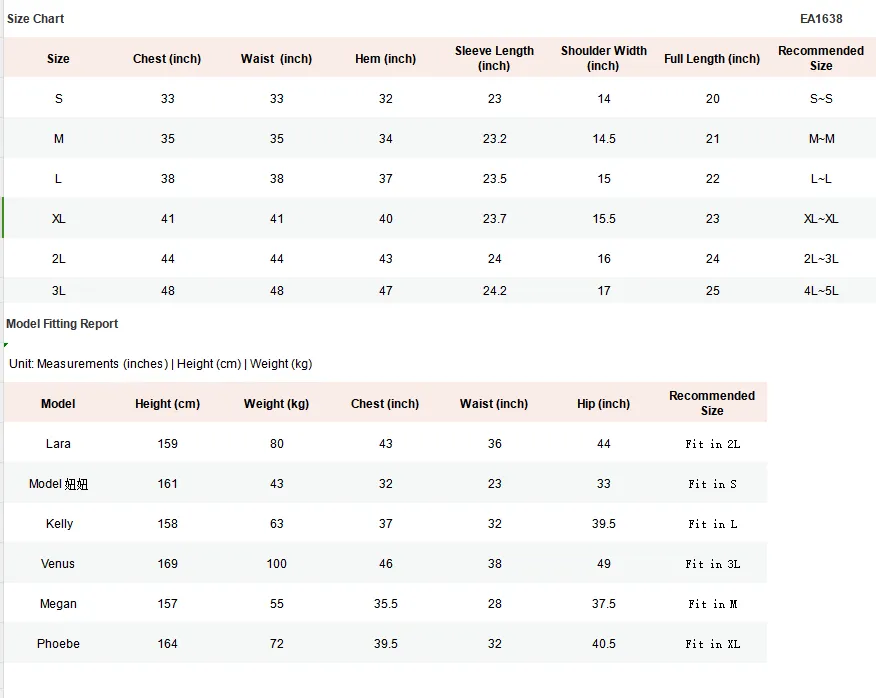Viewport: 876px width, 698px height.
Task: Click the XL size row label
Action: (x=58, y=219)
